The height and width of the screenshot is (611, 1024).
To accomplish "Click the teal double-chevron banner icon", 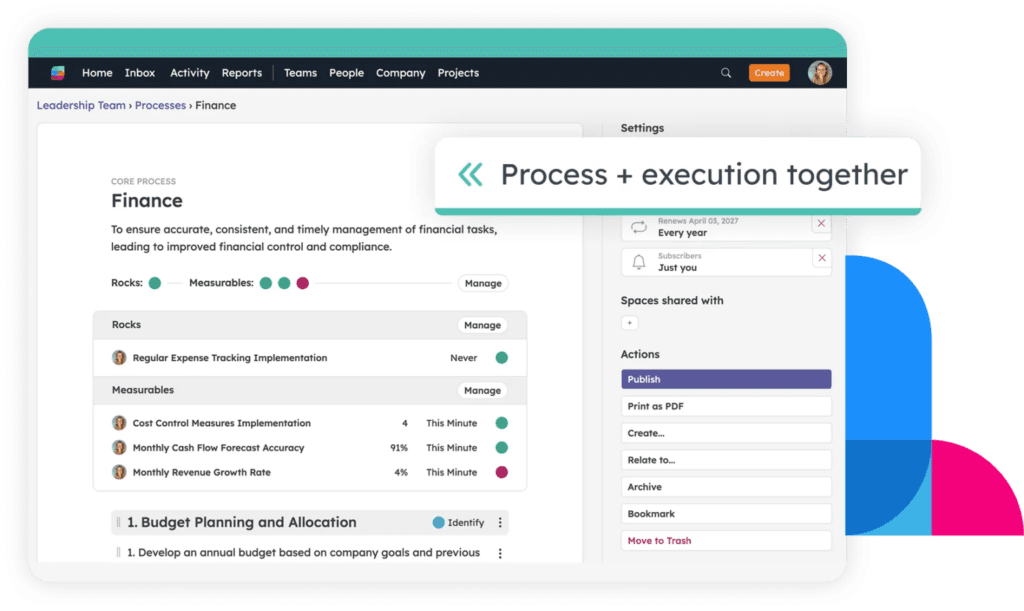I will [470, 174].
